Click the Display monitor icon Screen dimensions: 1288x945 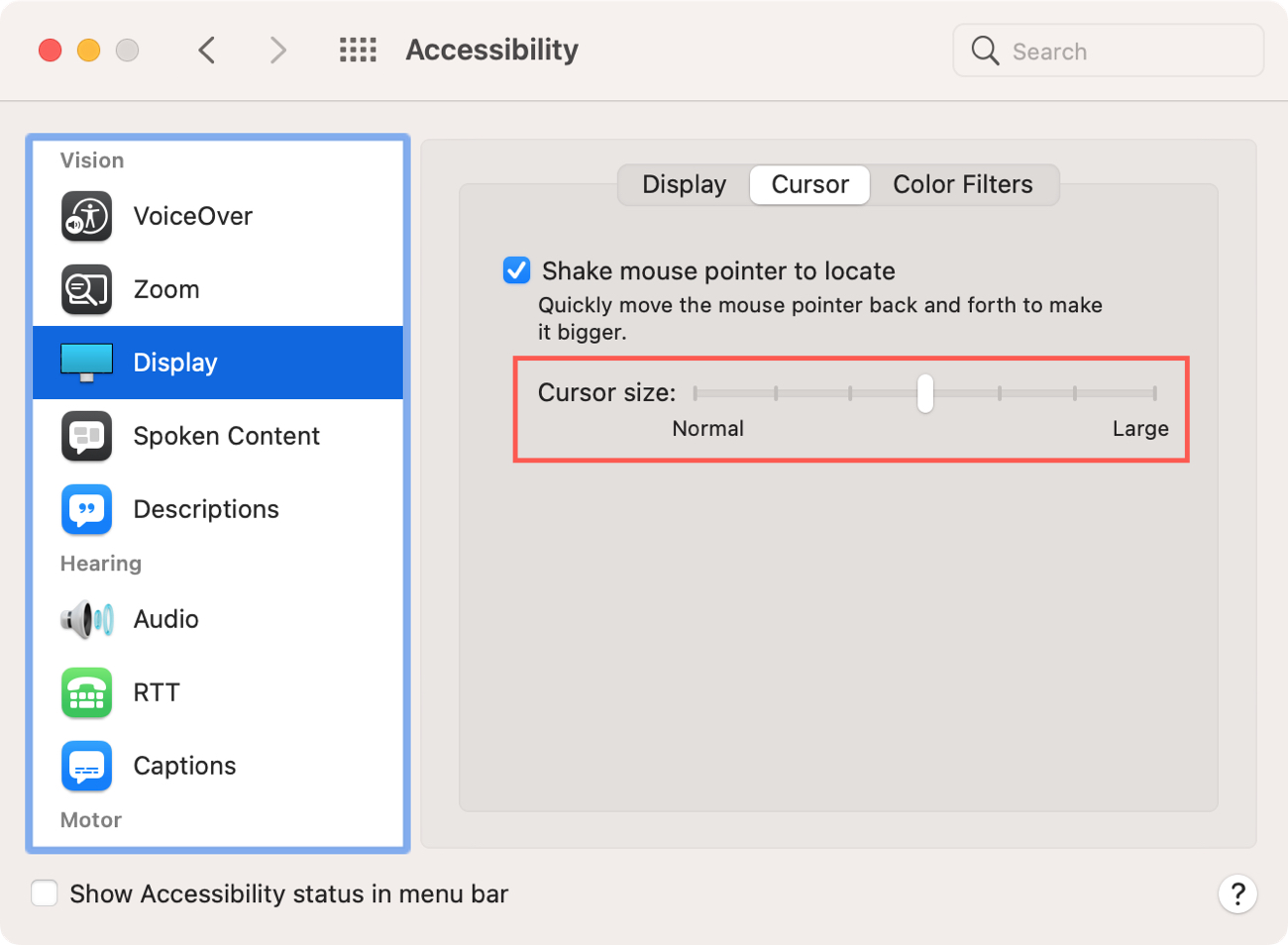pos(86,363)
